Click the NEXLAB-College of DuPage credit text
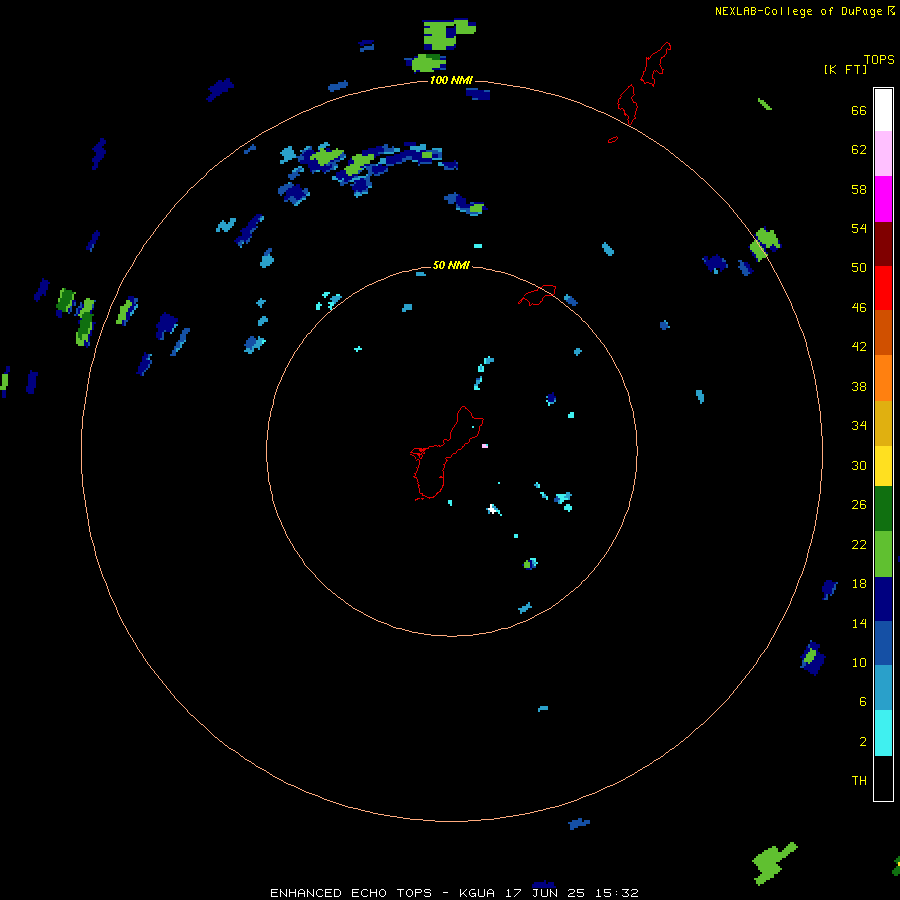This screenshot has width=900, height=900. [798, 11]
